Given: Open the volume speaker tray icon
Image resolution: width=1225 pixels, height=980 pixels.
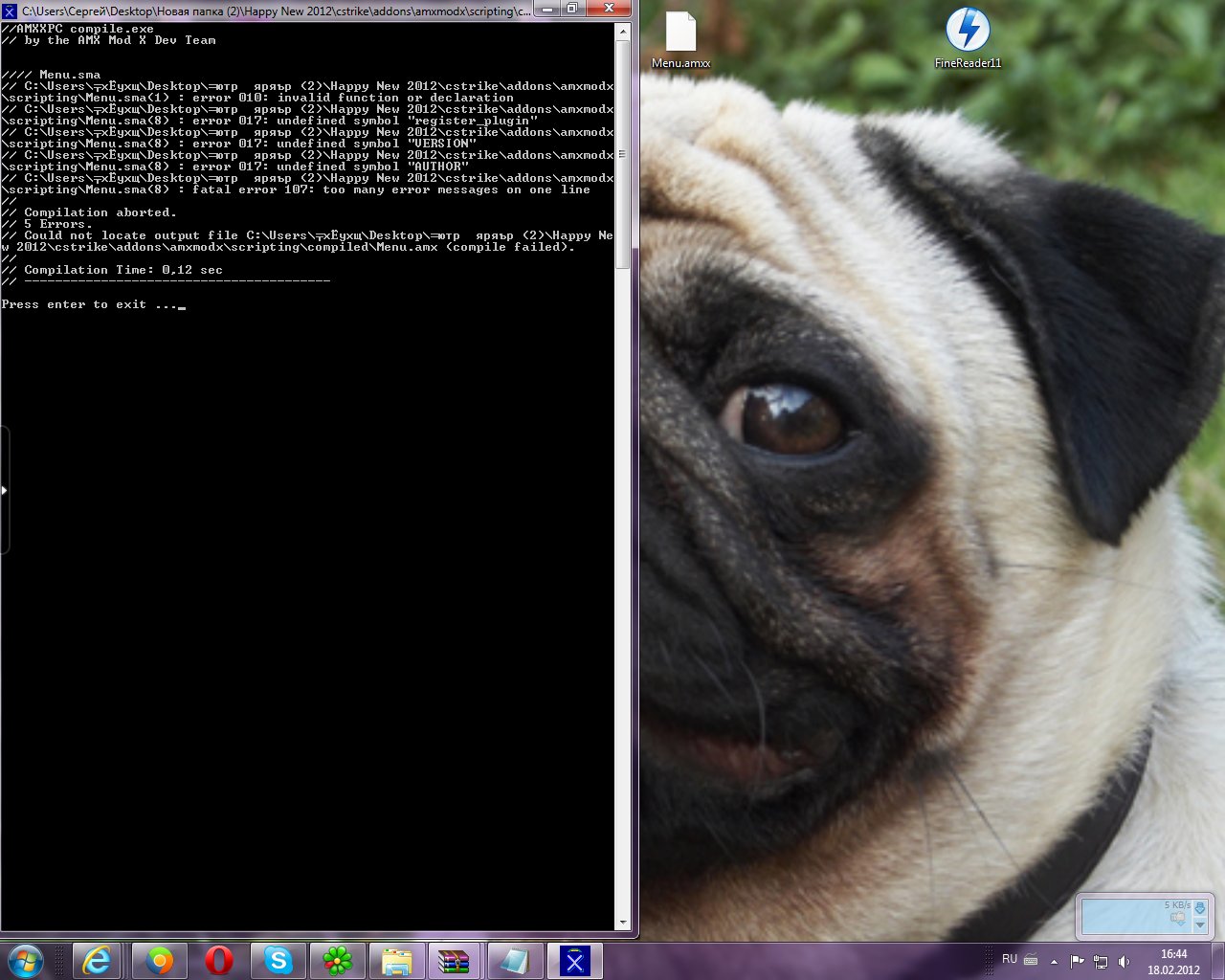Looking at the screenshot, I should (1125, 962).
